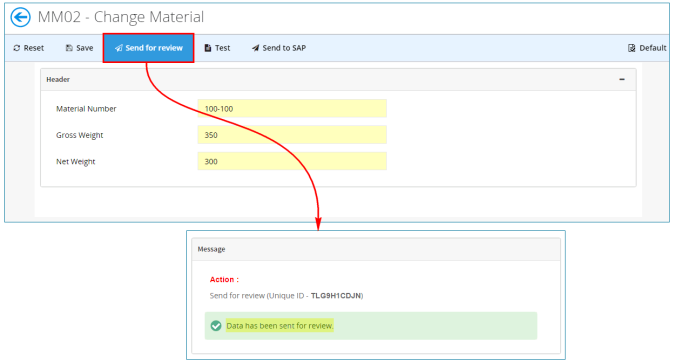Click into the Material Number field

tap(292, 108)
